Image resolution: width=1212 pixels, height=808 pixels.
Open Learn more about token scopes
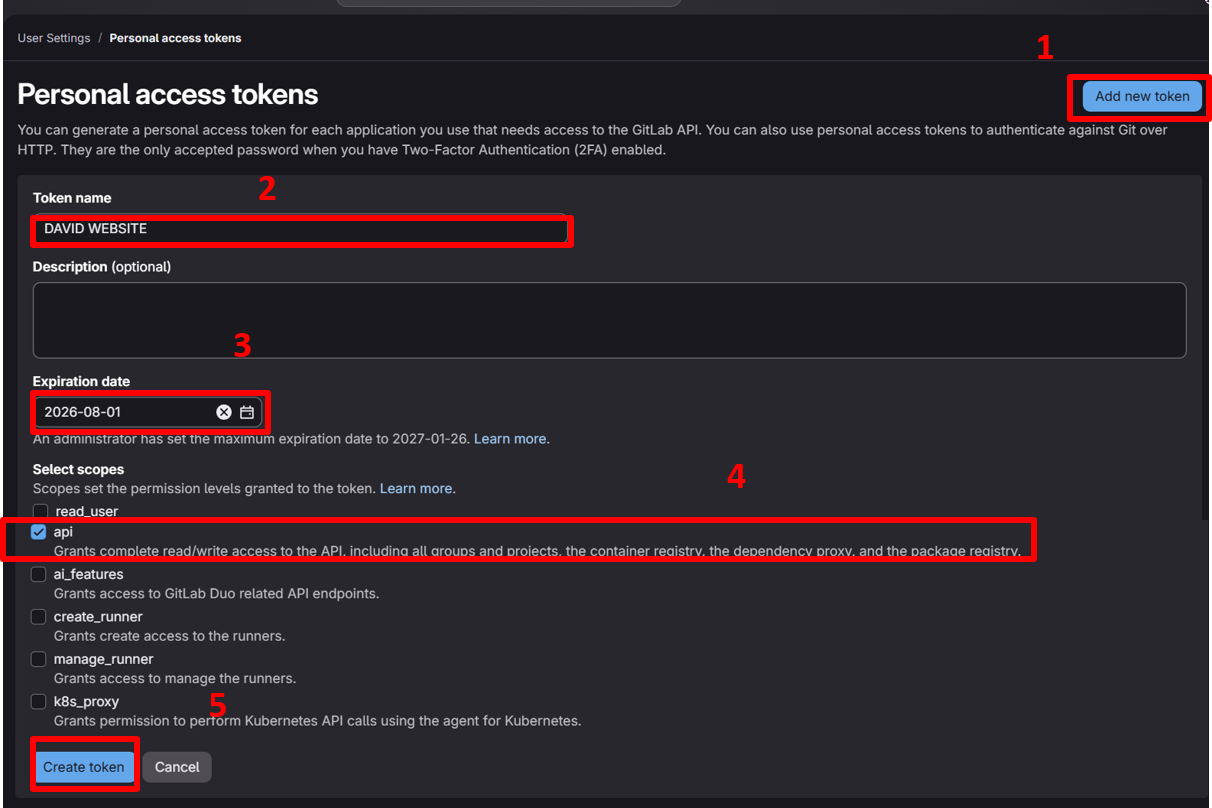[416, 488]
